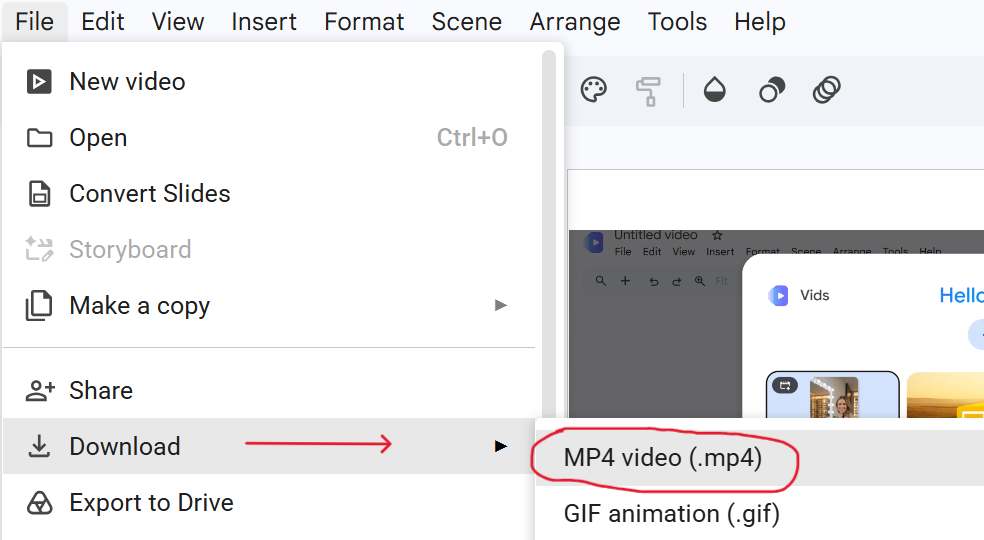
Task: Expand the Download submenu arrow
Action: [x=500, y=446]
